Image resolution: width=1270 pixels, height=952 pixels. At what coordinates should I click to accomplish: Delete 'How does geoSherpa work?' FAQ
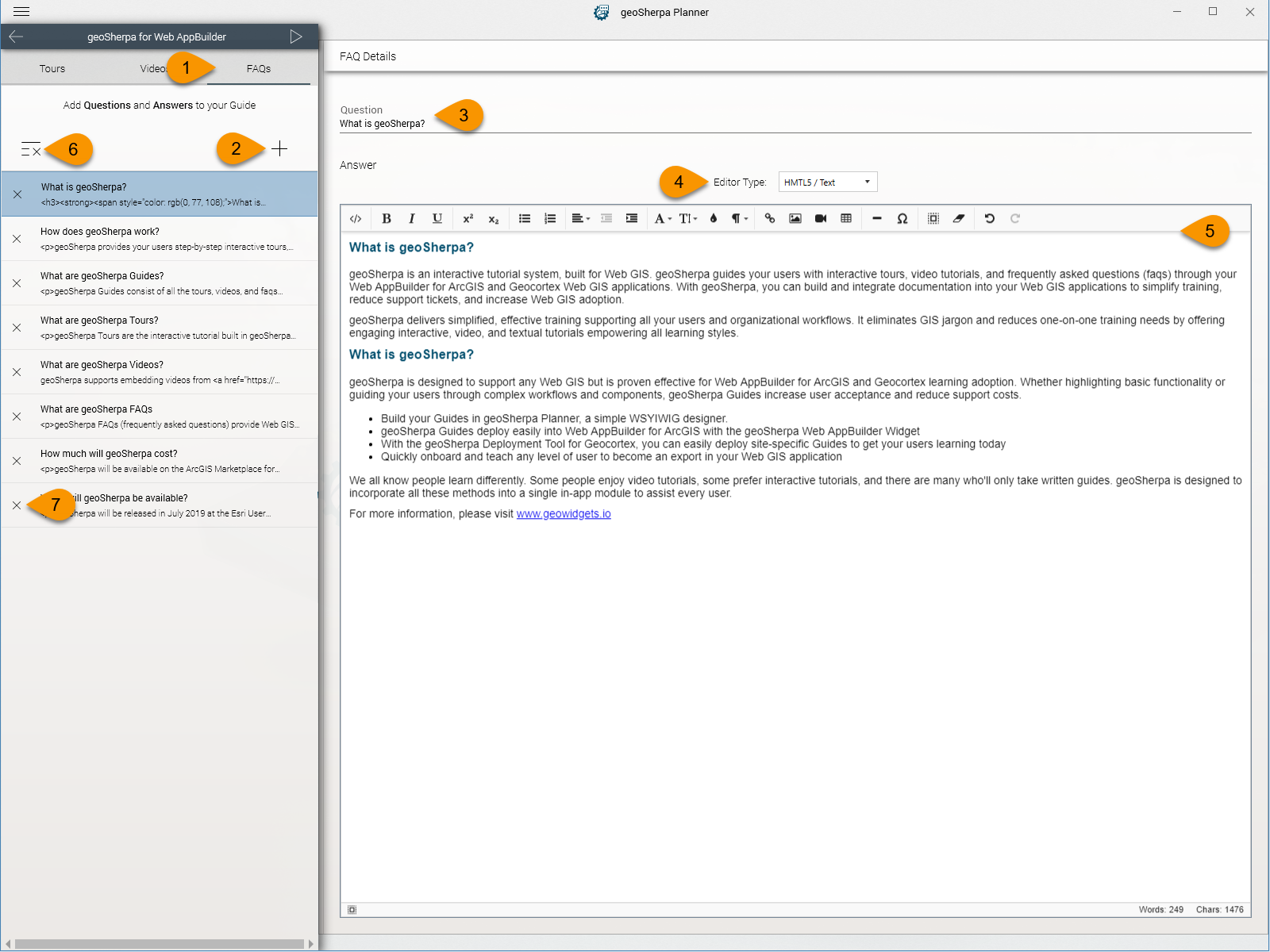point(17,239)
